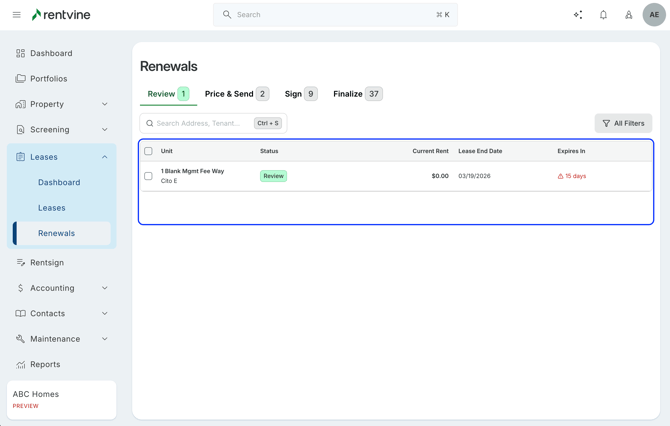The width and height of the screenshot is (670, 426).
Task: Check the box for 1 Blank Mgmt Fee Way
Action: (x=149, y=176)
